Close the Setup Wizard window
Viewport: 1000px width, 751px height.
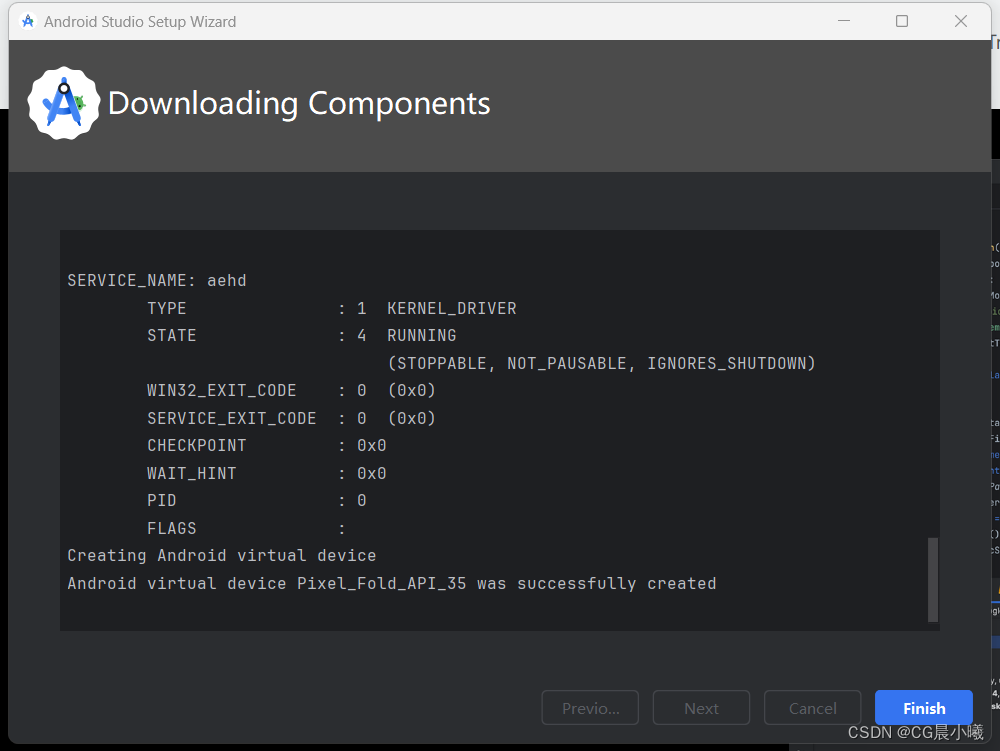click(960, 21)
